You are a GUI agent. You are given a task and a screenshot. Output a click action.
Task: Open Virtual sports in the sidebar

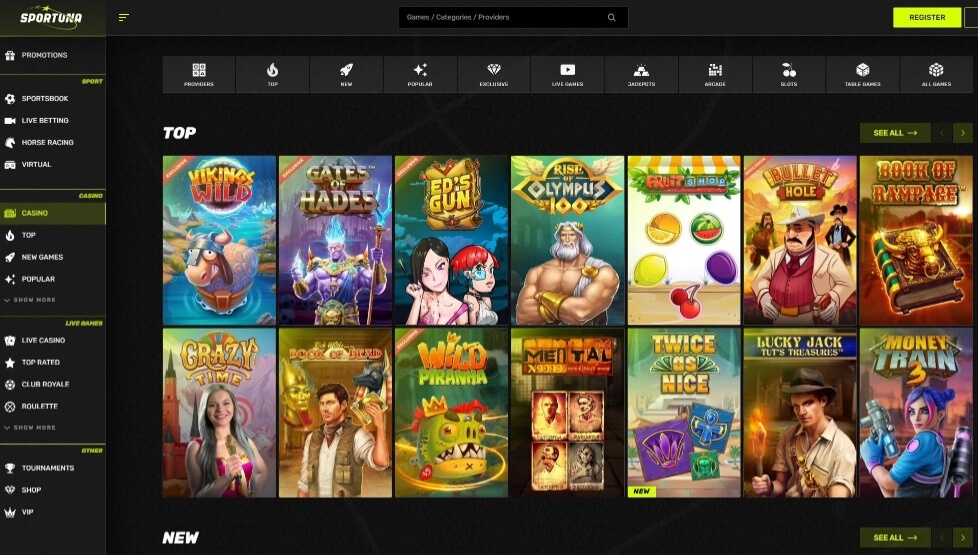click(x=53, y=165)
